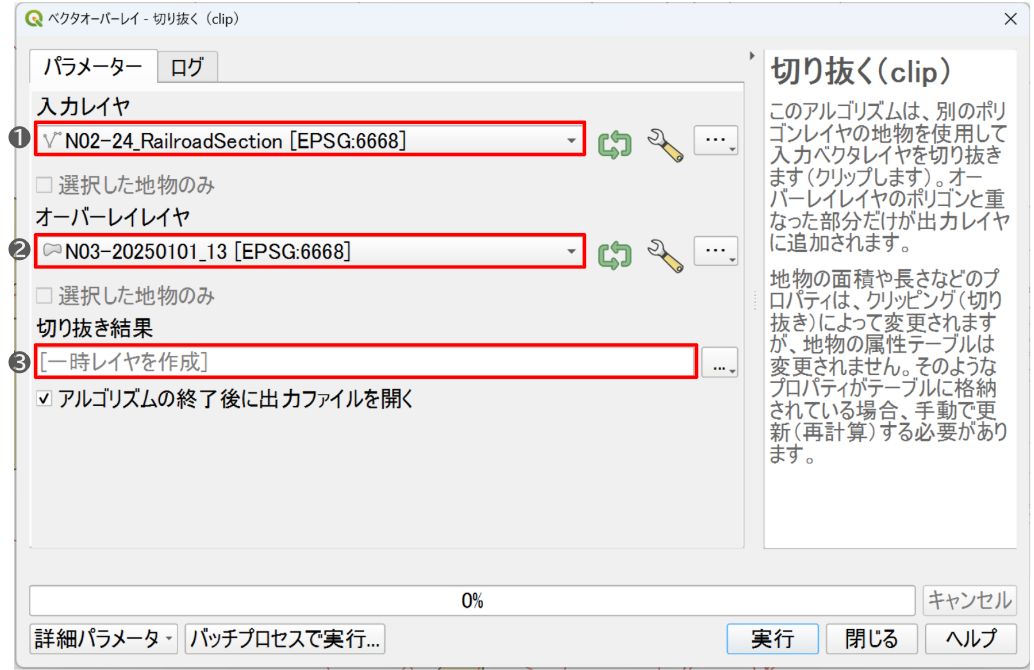Screen dimensions: 1034x670
Task: Click the iterate-over-features icon for overlay layer
Action: click(x=615, y=255)
